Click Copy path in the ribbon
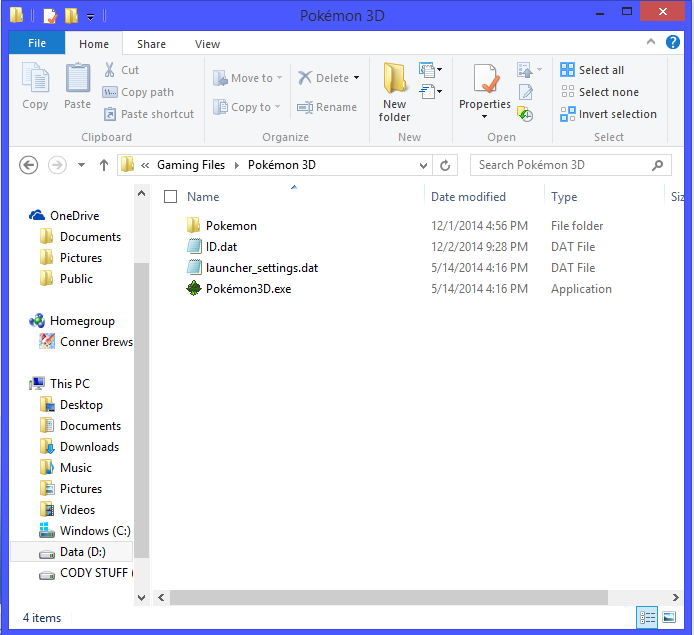 pos(138,92)
